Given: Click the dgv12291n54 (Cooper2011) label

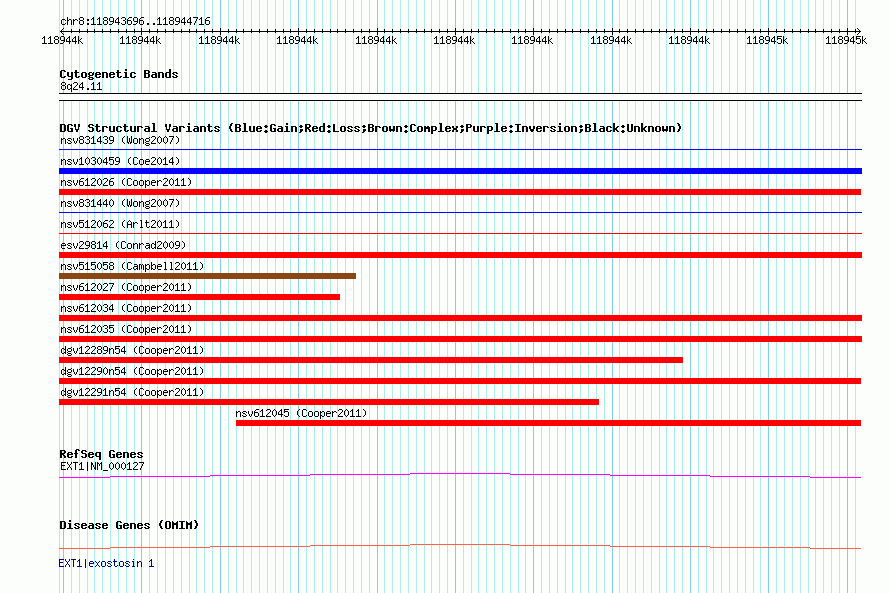Looking at the screenshot, I should pos(132,392).
